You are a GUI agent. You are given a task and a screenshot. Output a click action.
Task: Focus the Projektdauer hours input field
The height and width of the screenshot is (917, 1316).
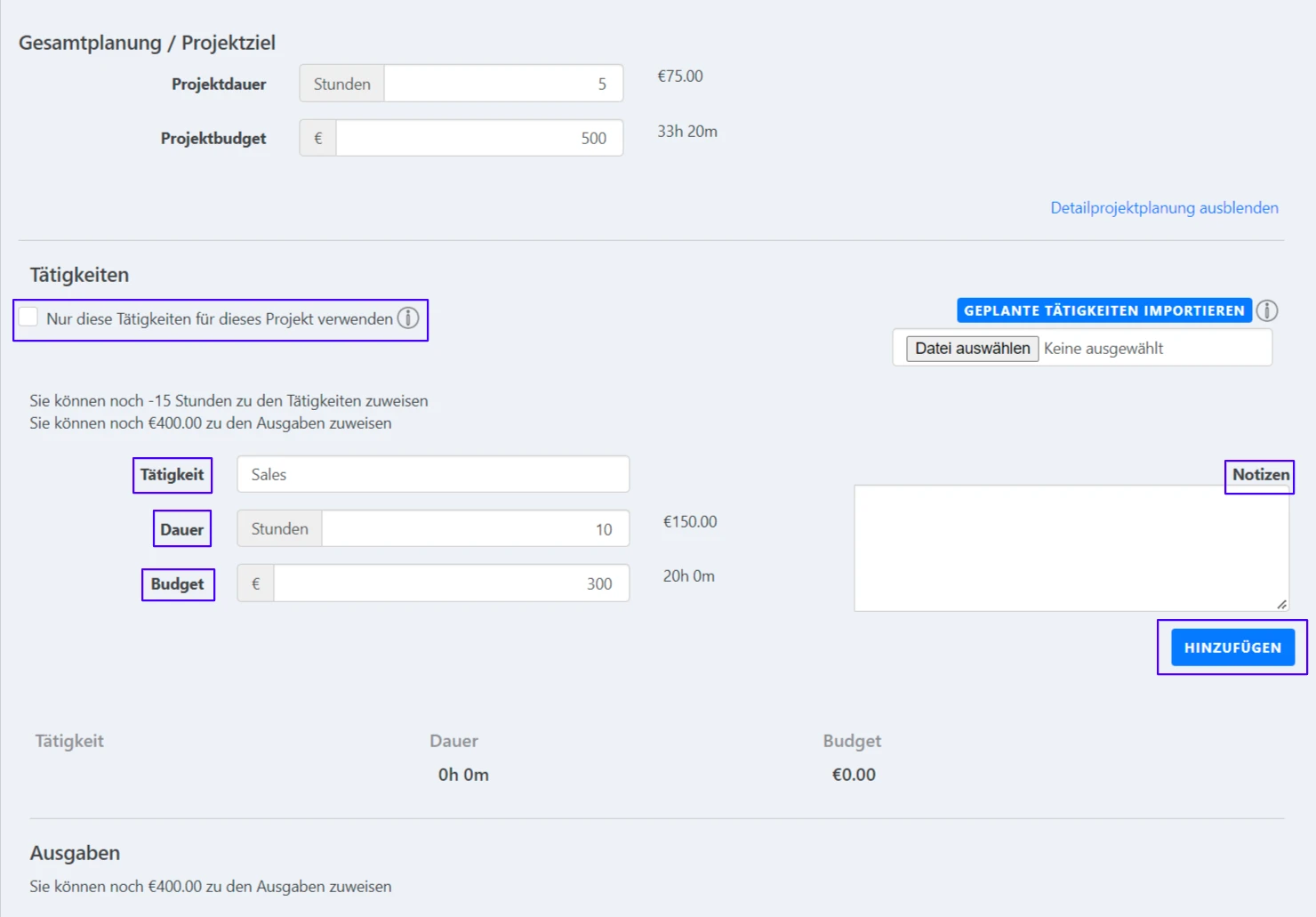[x=502, y=84]
